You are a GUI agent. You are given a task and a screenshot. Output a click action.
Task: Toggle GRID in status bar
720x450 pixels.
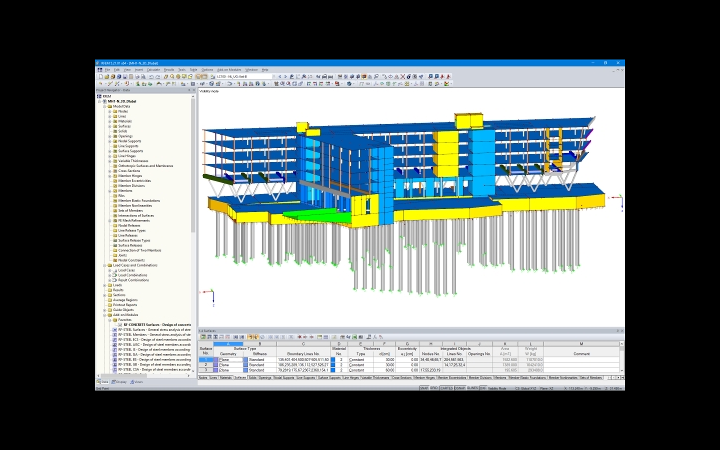click(x=433, y=388)
